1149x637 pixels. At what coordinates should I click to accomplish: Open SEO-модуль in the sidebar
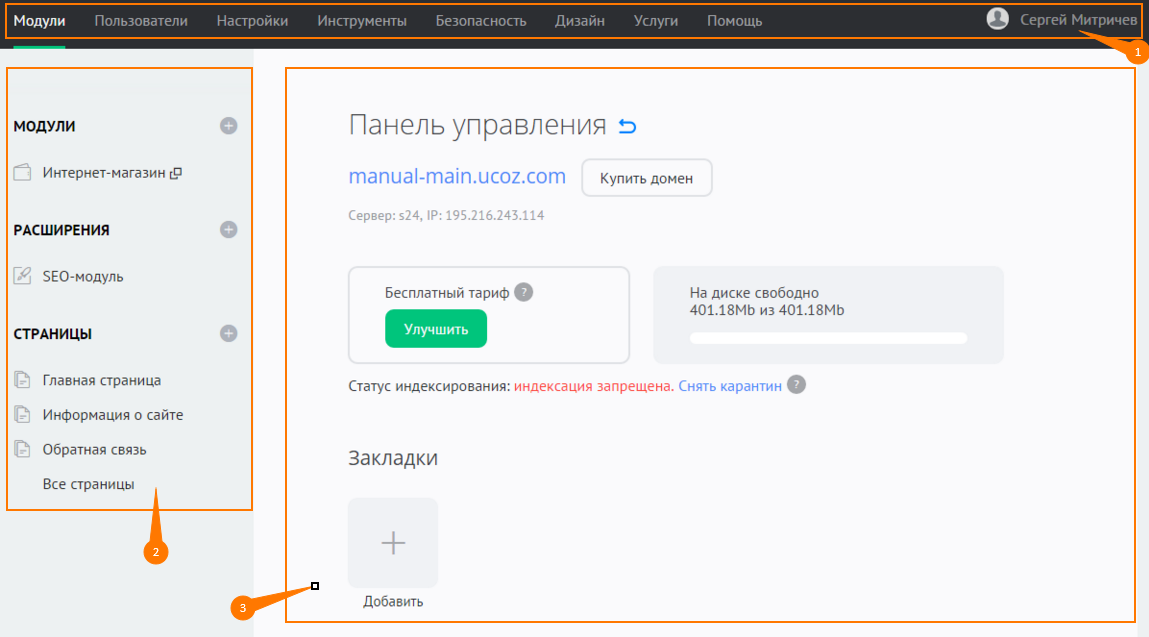83,277
